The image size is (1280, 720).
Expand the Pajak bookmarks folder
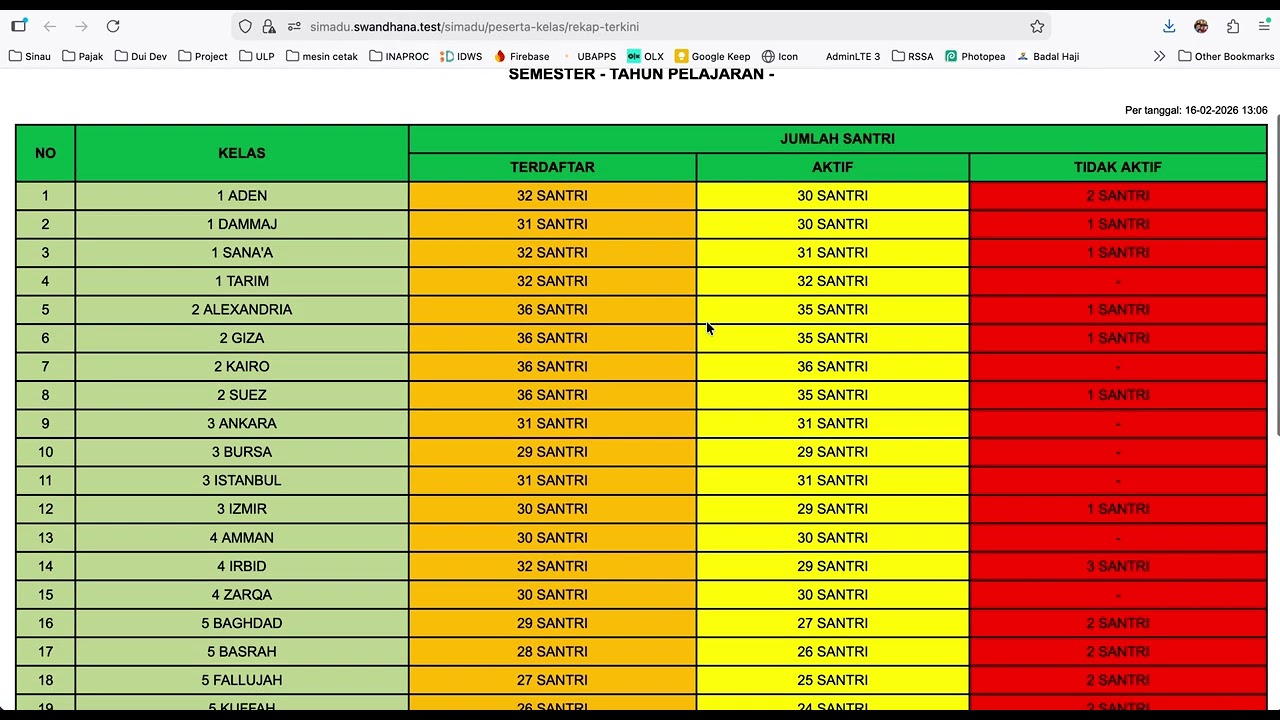(x=83, y=56)
